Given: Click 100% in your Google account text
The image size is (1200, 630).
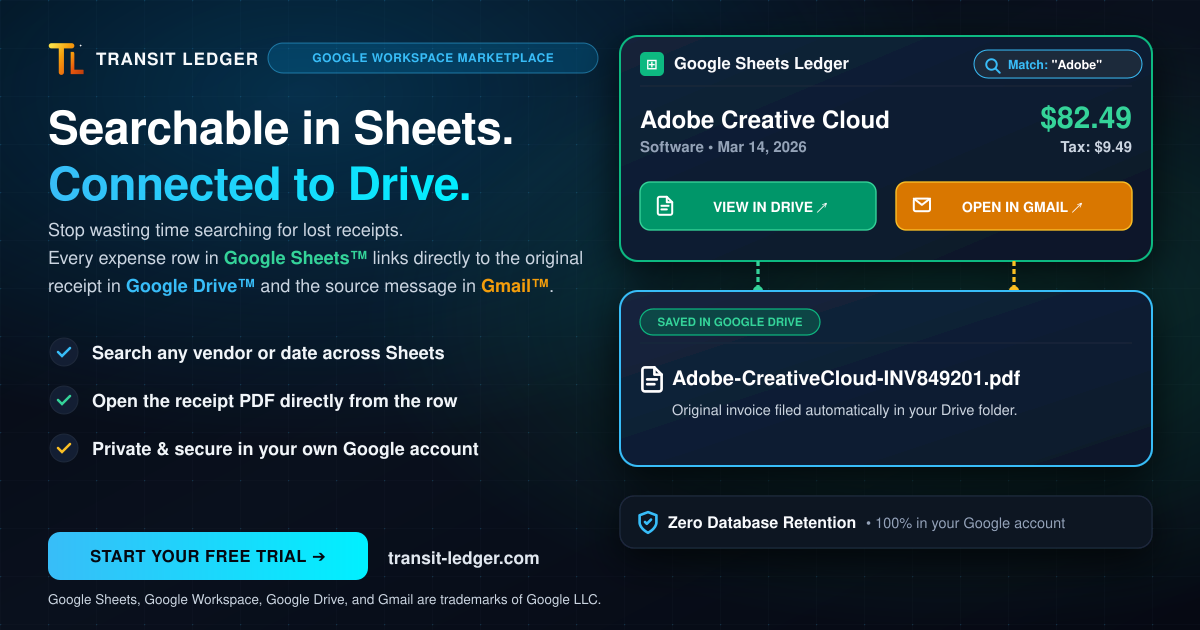Looking at the screenshot, I should coord(970,523).
